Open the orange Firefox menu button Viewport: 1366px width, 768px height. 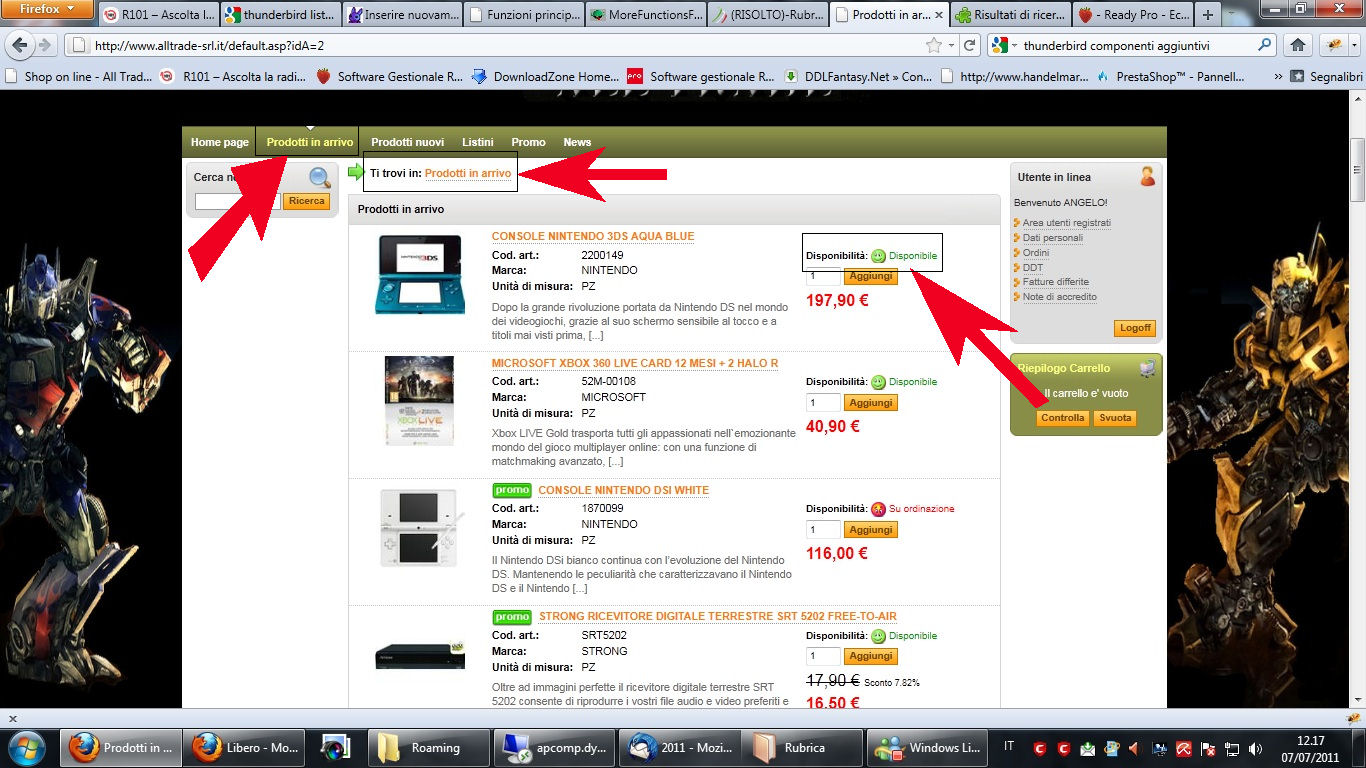coord(47,9)
